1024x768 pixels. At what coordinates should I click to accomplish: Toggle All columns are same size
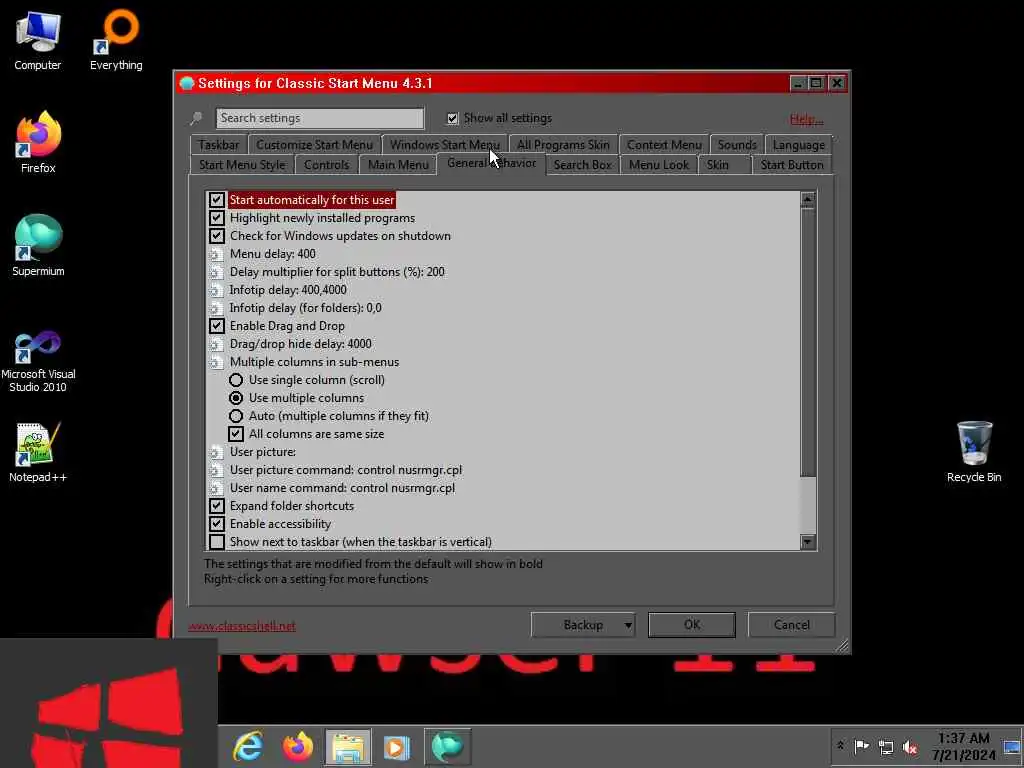click(236, 434)
